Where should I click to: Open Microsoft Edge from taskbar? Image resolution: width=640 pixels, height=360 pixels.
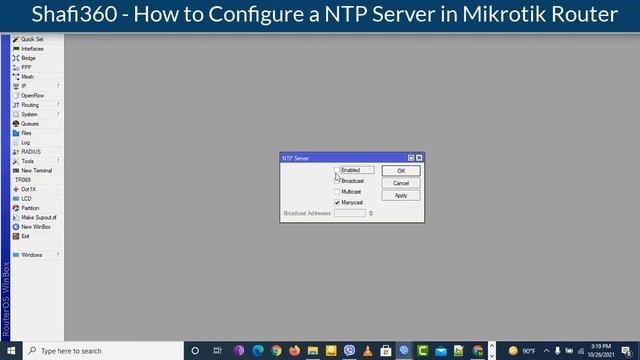point(258,351)
